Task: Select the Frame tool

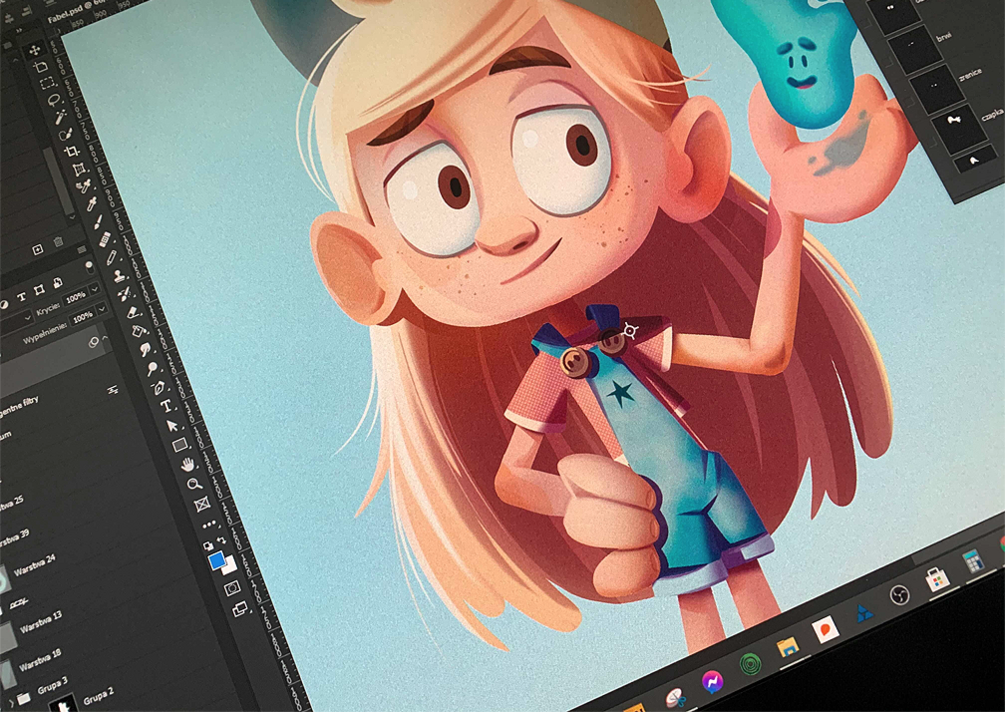Action: point(202,504)
